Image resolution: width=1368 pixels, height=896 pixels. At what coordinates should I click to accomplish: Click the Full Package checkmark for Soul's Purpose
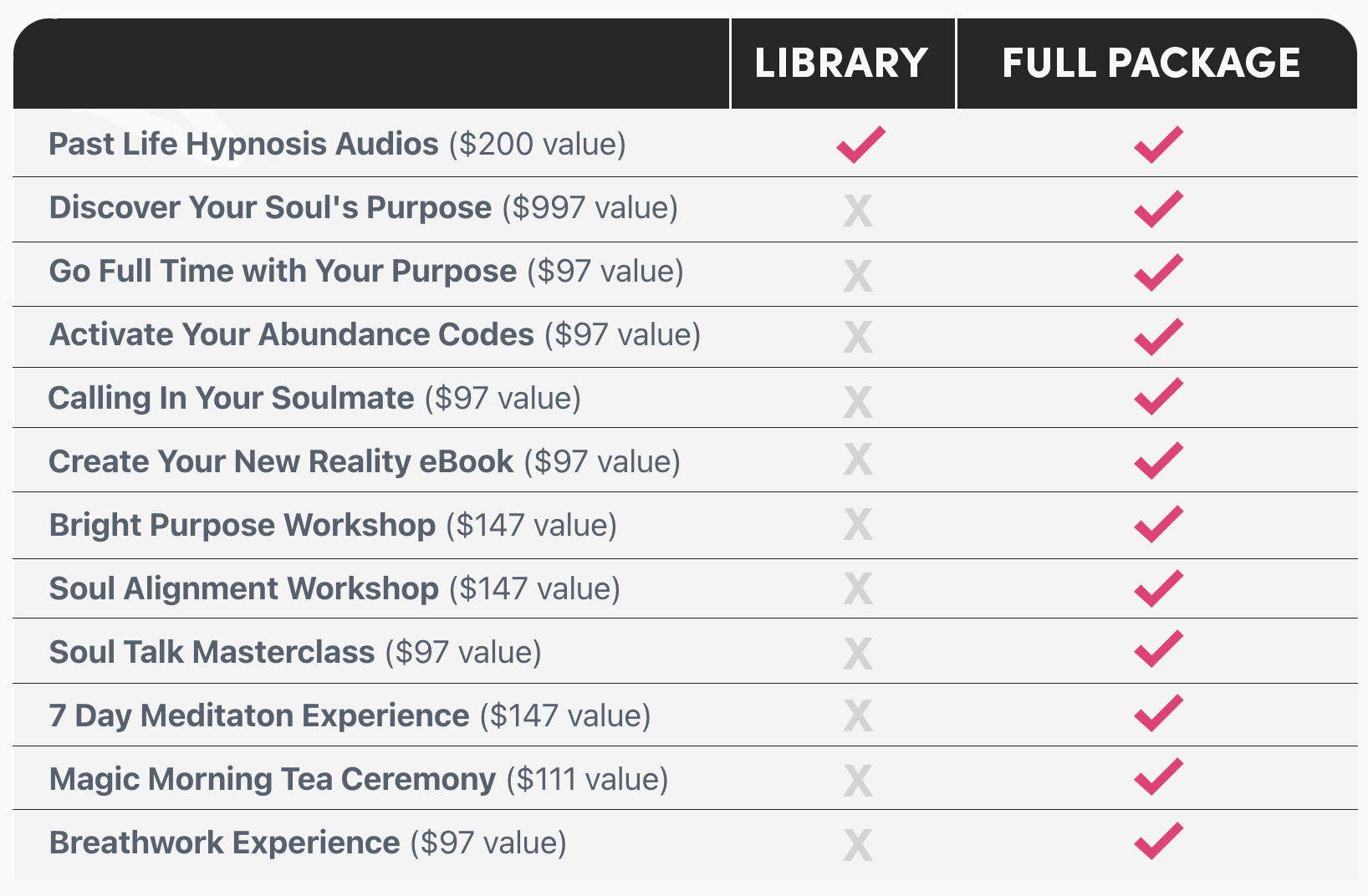[x=1158, y=209]
